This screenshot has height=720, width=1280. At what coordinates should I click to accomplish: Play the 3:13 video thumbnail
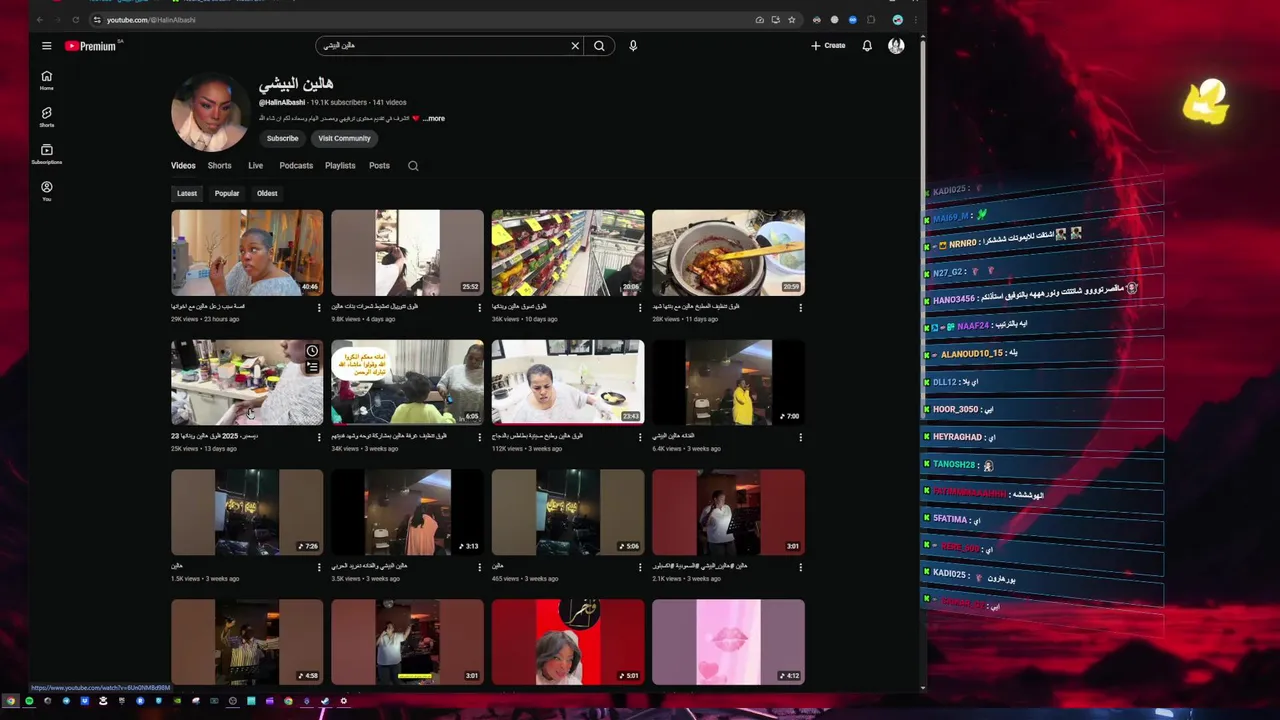pos(407,512)
